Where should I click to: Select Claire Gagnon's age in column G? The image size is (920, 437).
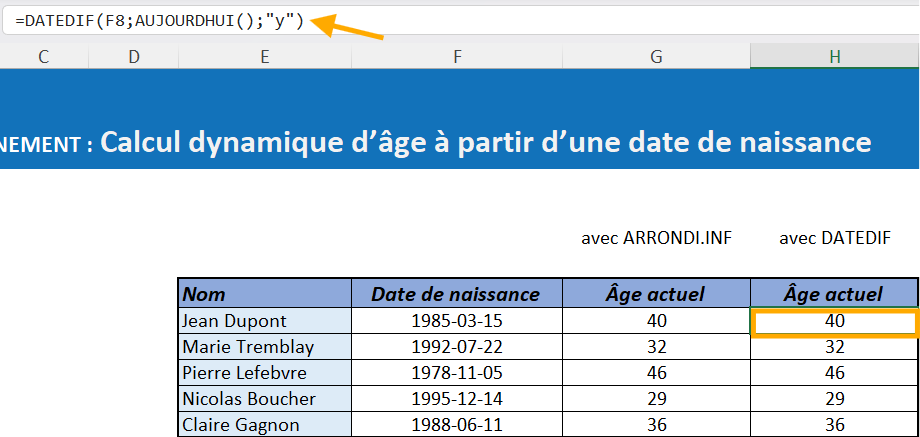pos(656,425)
